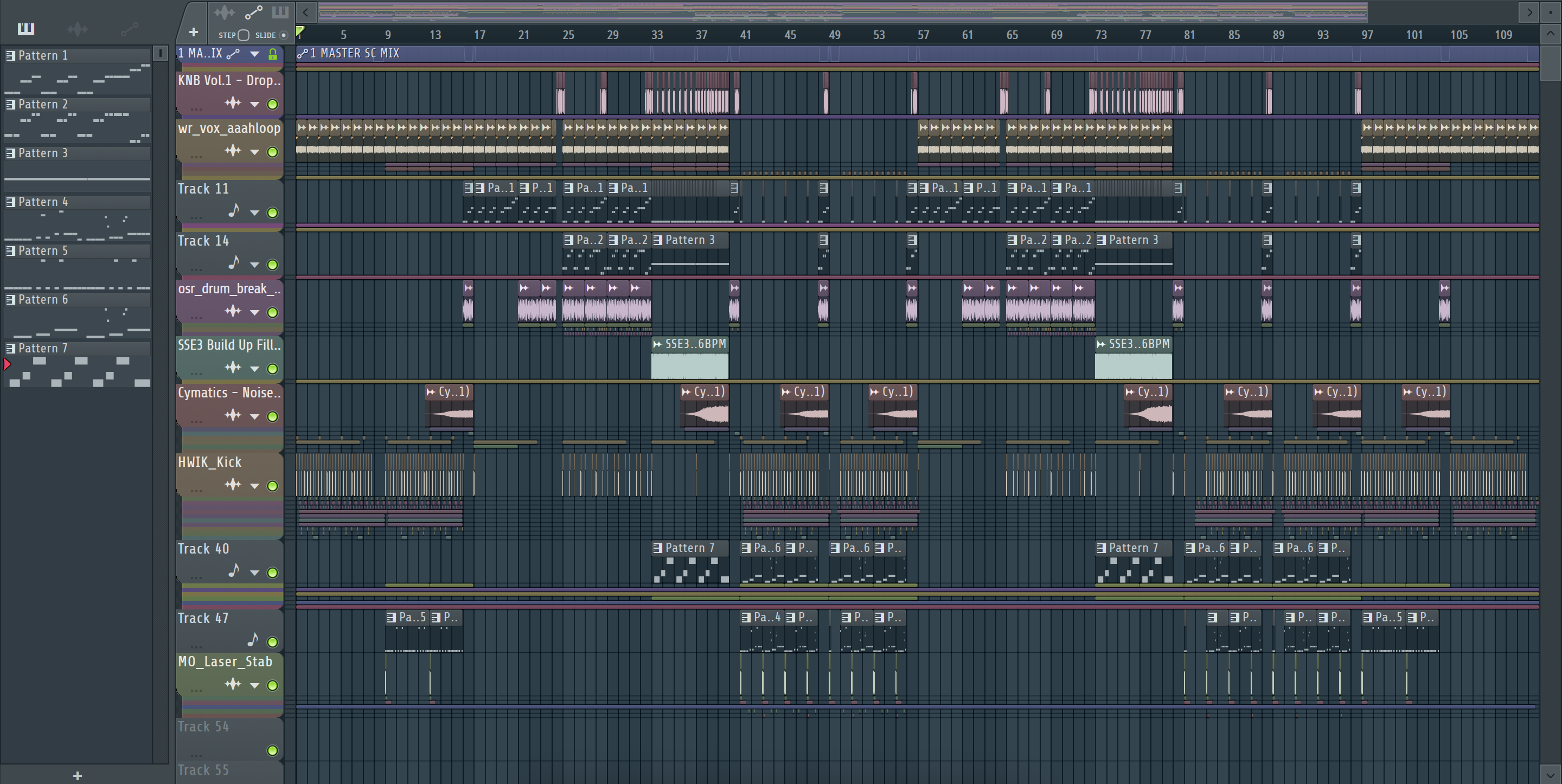This screenshot has width=1562, height=784.
Task: Click the waveform icon on the osr_drum_break track
Action: coord(233,311)
